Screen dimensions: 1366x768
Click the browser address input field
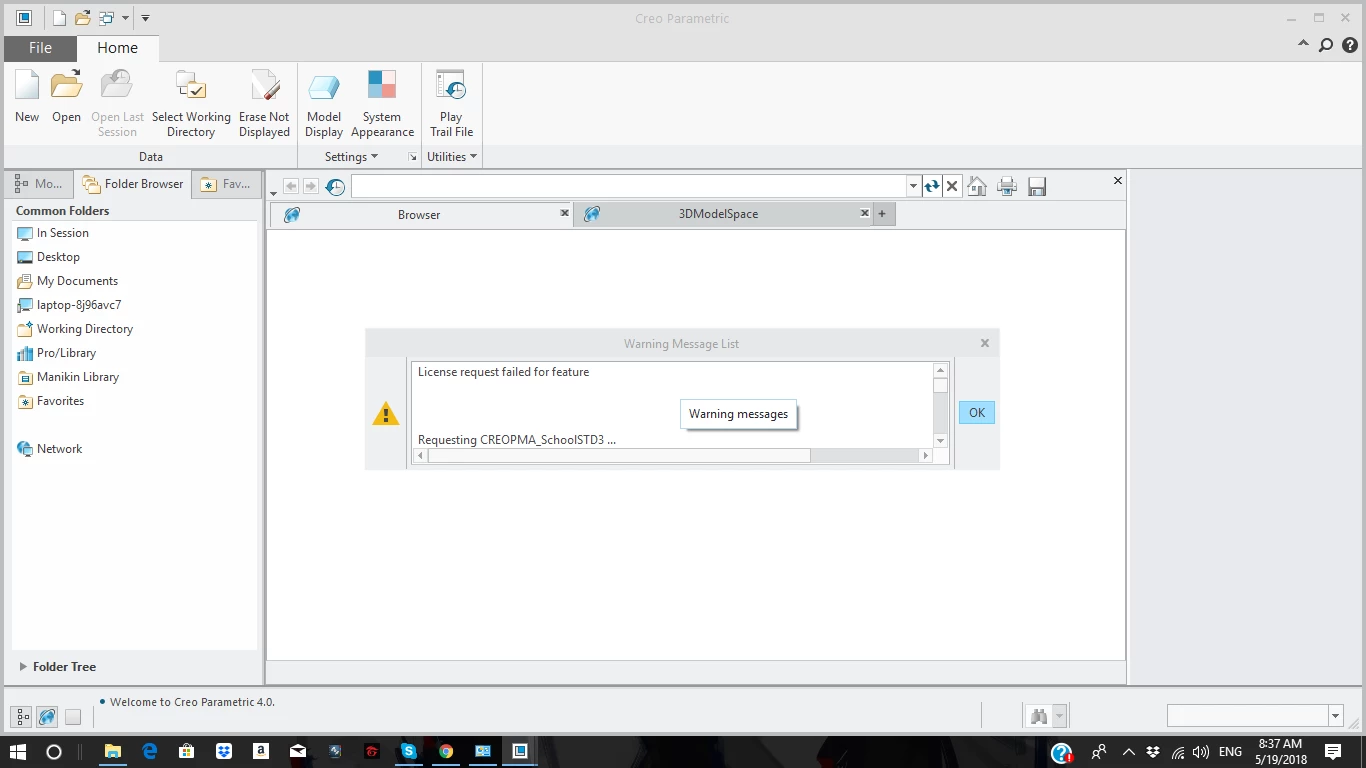629,186
